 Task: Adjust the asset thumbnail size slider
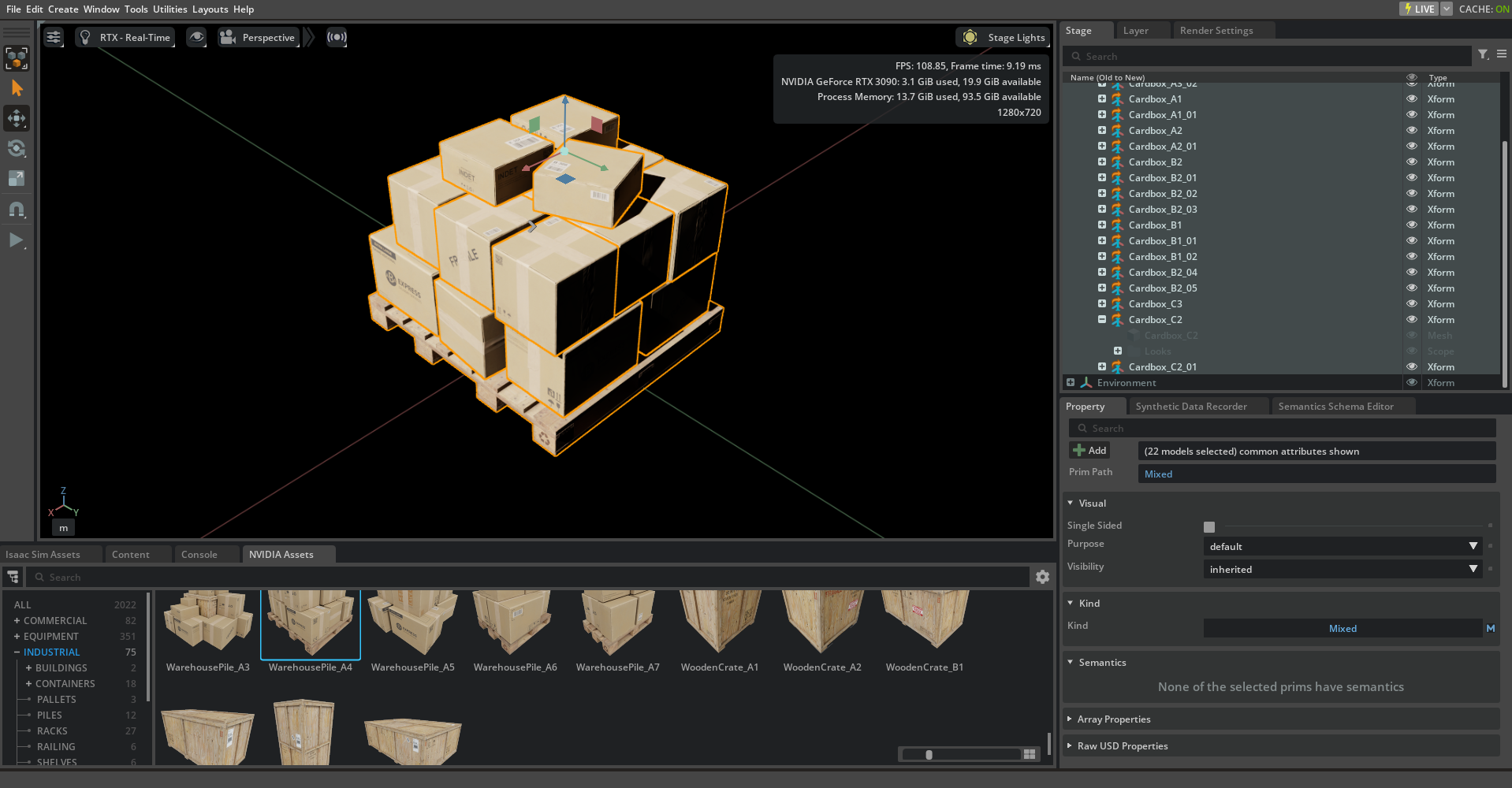click(x=929, y=755)
